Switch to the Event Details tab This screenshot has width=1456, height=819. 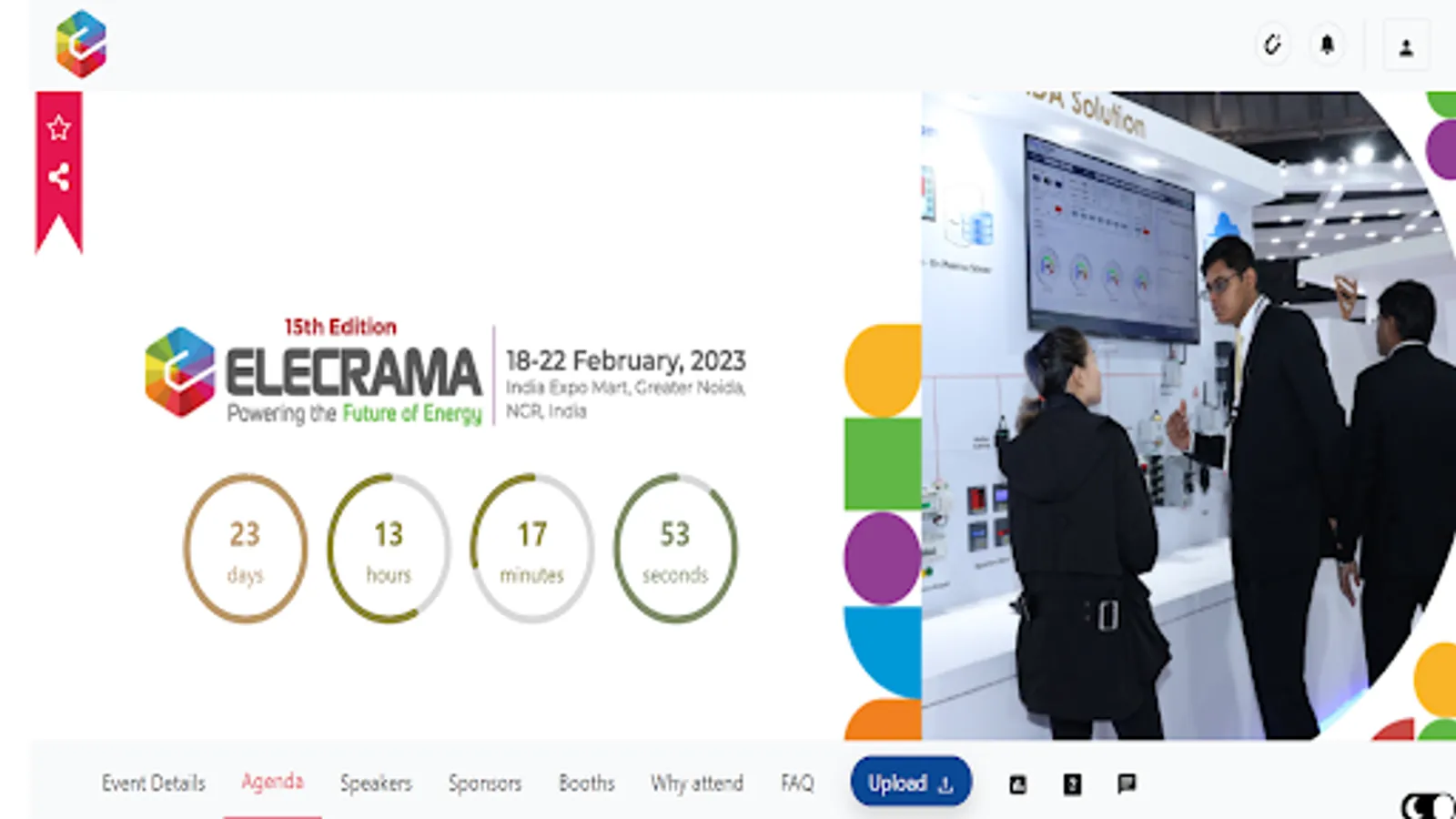(x=154, y=784)
